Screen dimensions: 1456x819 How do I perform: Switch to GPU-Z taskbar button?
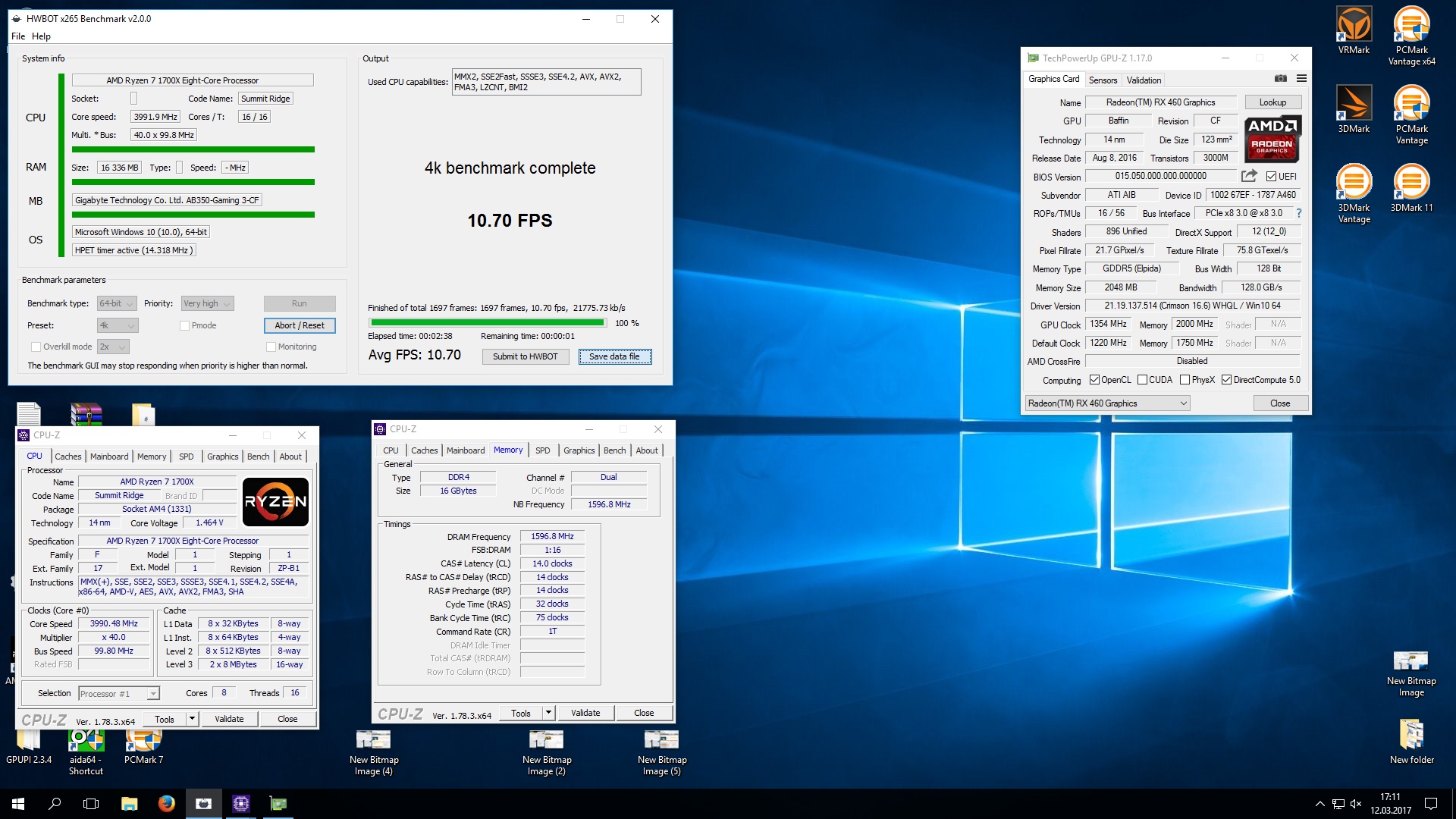(x=278, y=804)
